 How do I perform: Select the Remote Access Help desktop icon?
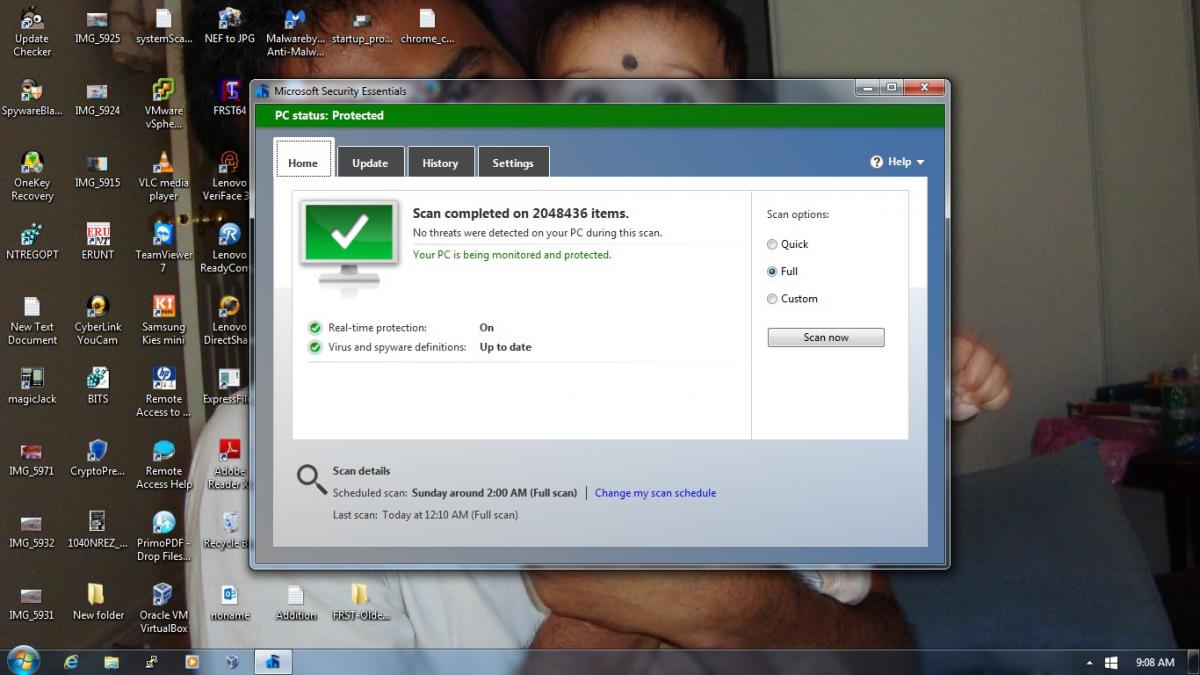(x=164, y=464)
